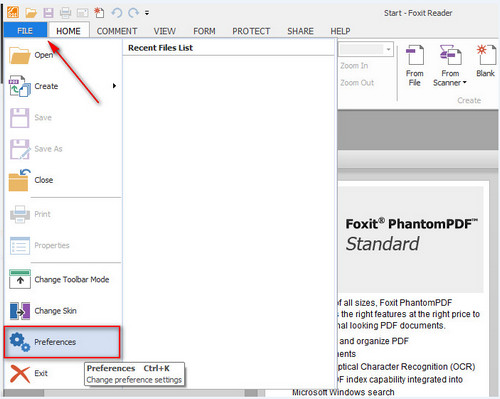500x399 pixels.
Task: Choose Open in the File menu
Action: 63,55
